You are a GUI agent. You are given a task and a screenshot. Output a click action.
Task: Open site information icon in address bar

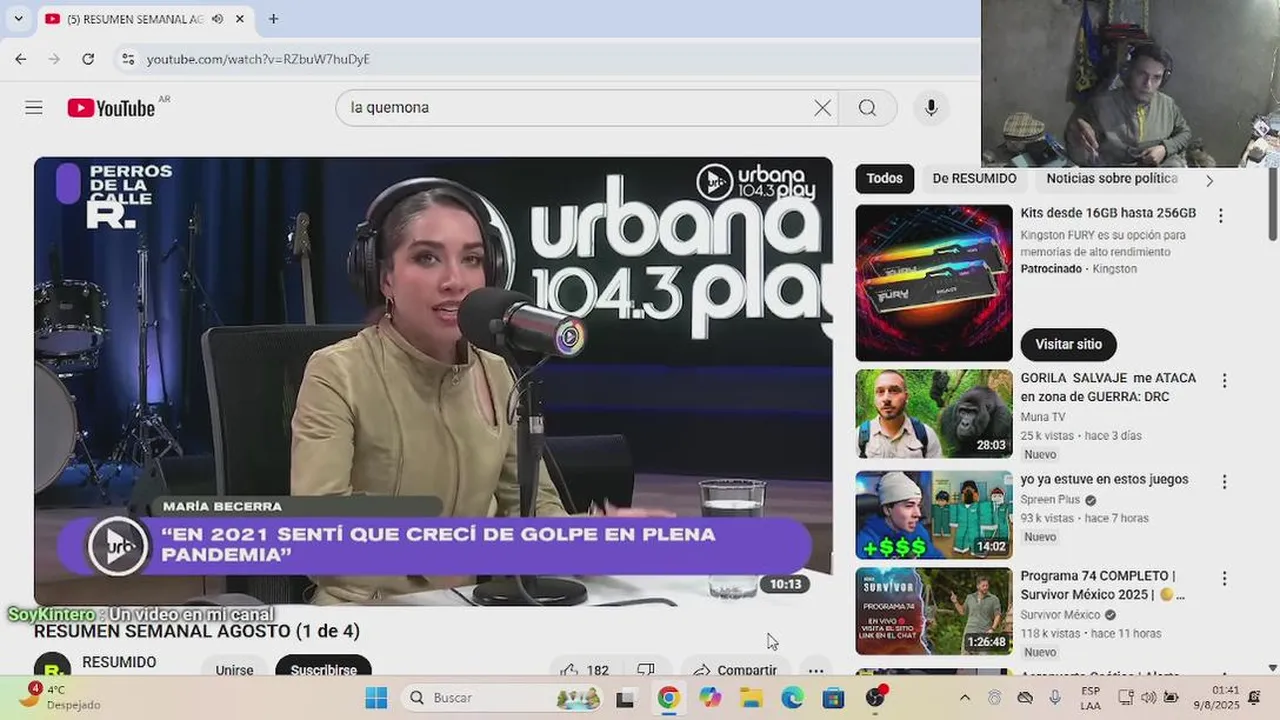128,59
